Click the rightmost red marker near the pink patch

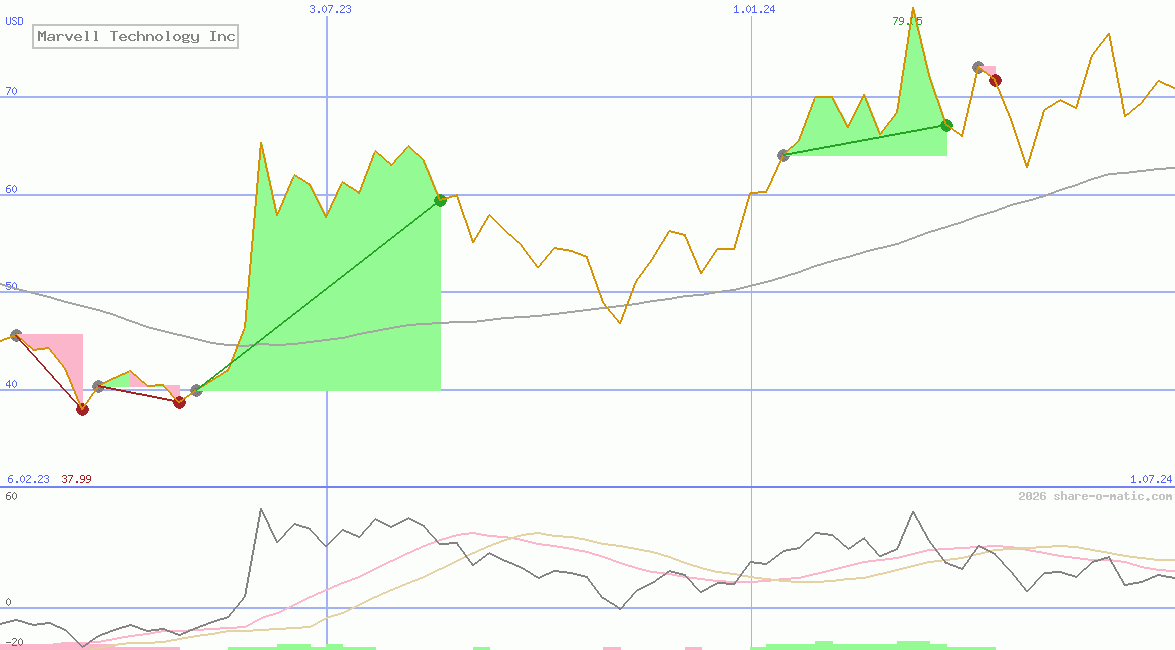click(996, 81)
